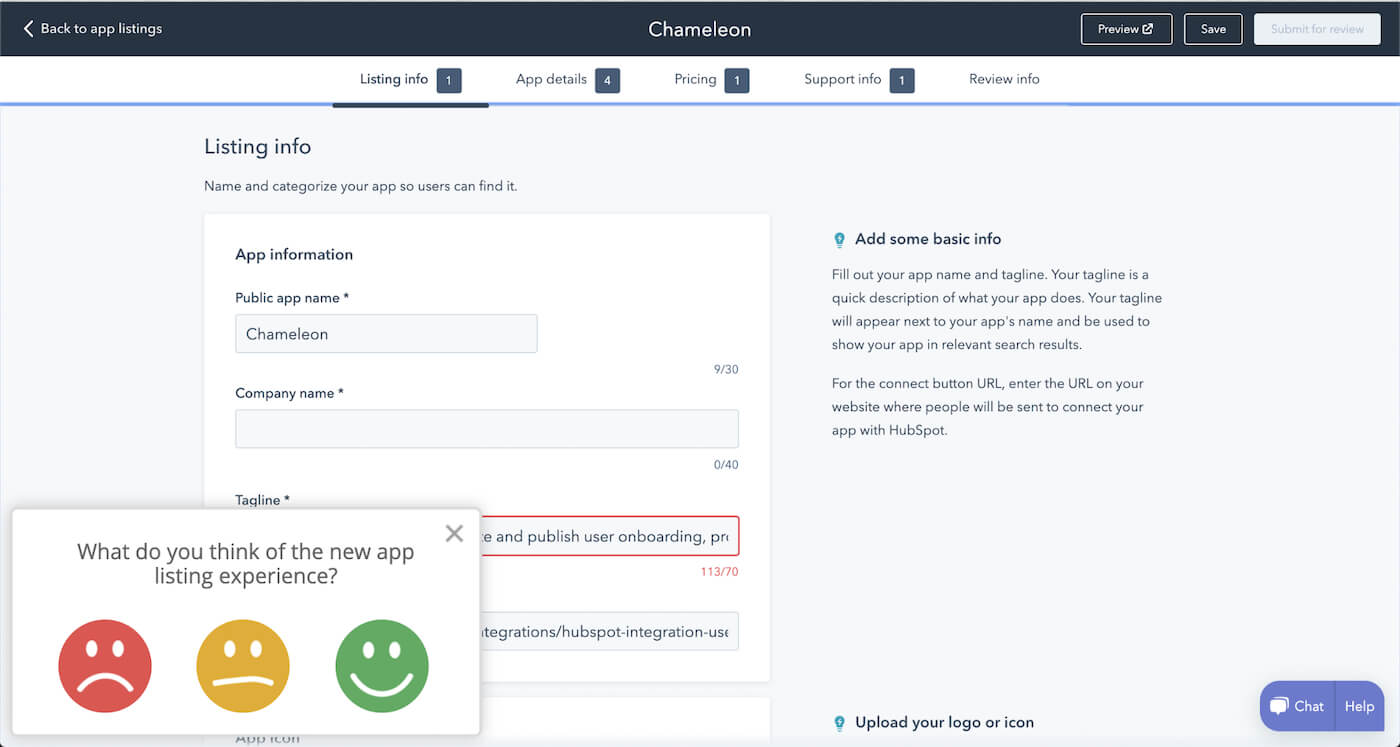Click the Submit for review button
1400x747 pixels.
1316,28
